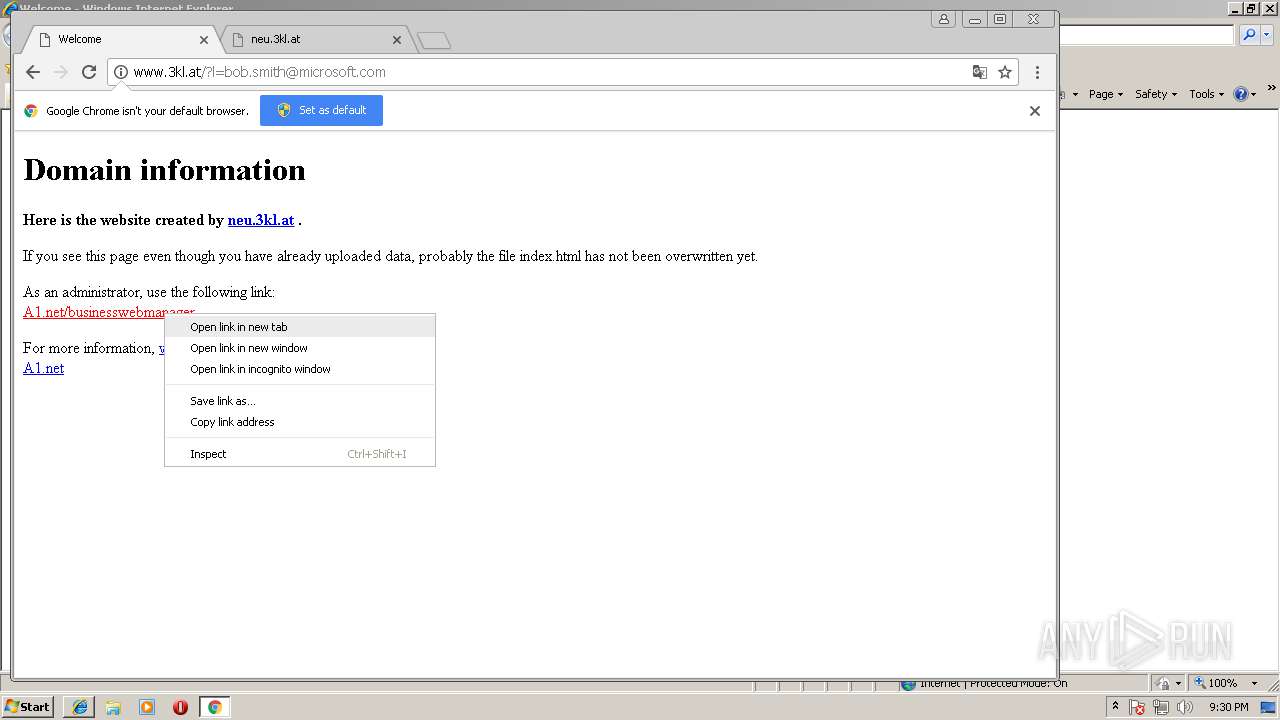Image resolution: width=1280 pixels, height=720 pixels.
Task: Select Save link as...
Action: tap(300, 401)
